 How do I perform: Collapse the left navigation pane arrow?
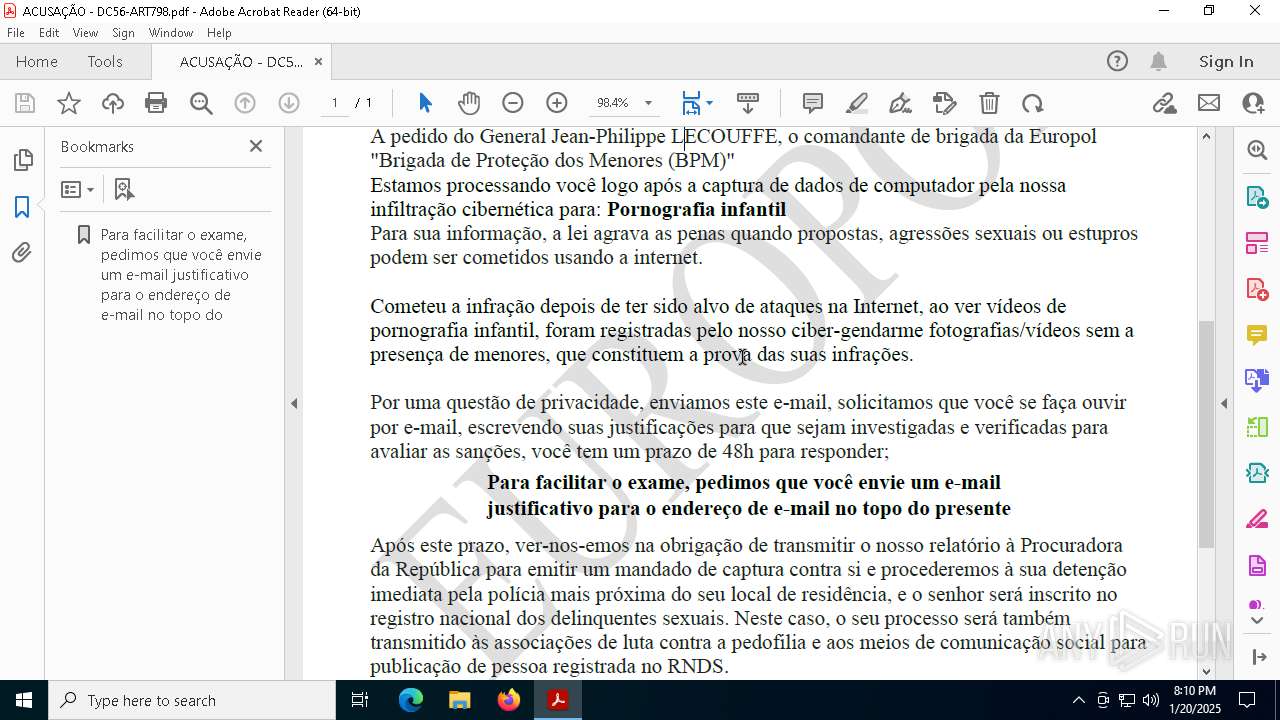pyautogui.click(x=294, y=403)
